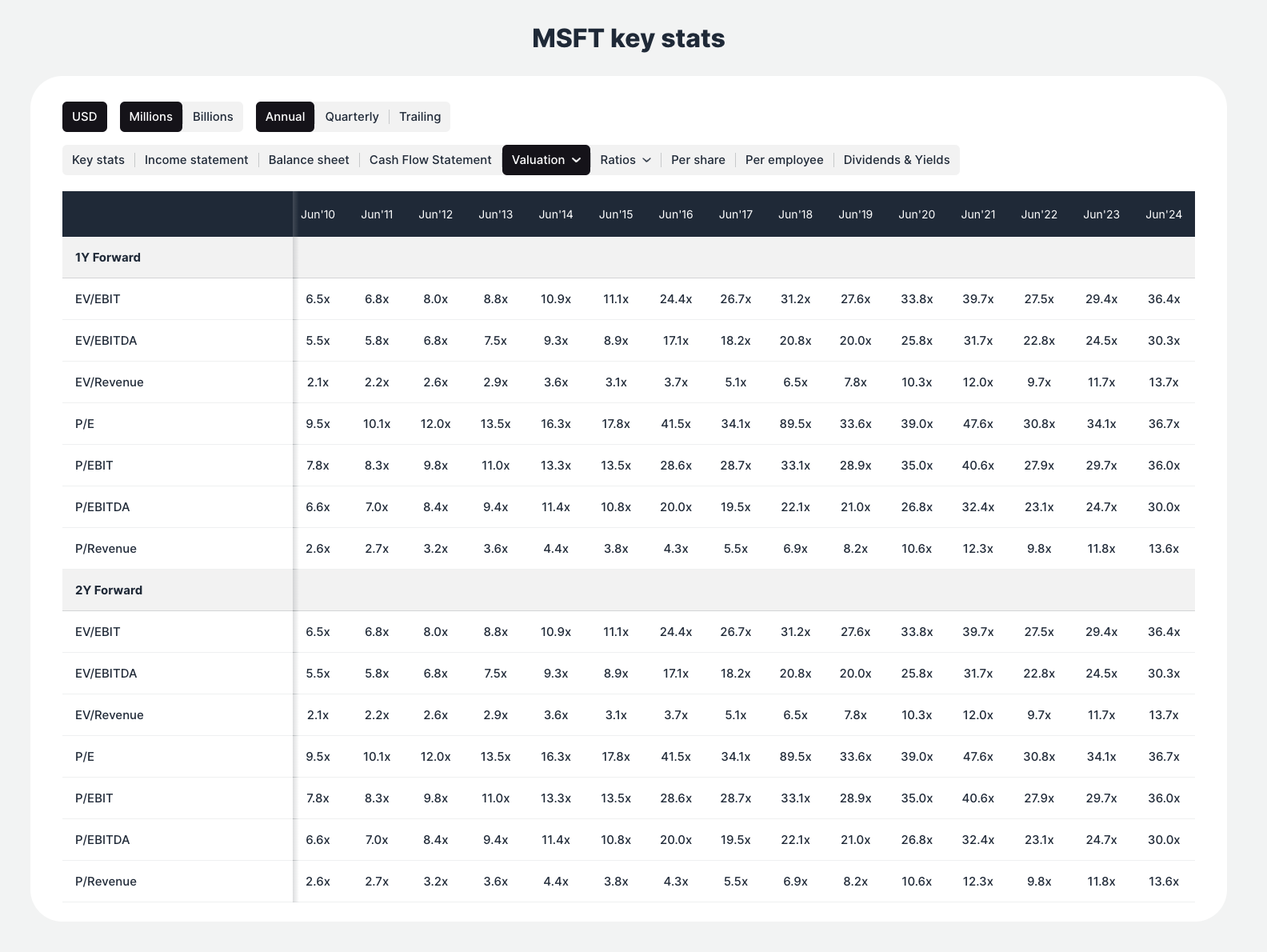The image size is (1267, 952).
Task: Select the Annual period option
Action: 285,117
